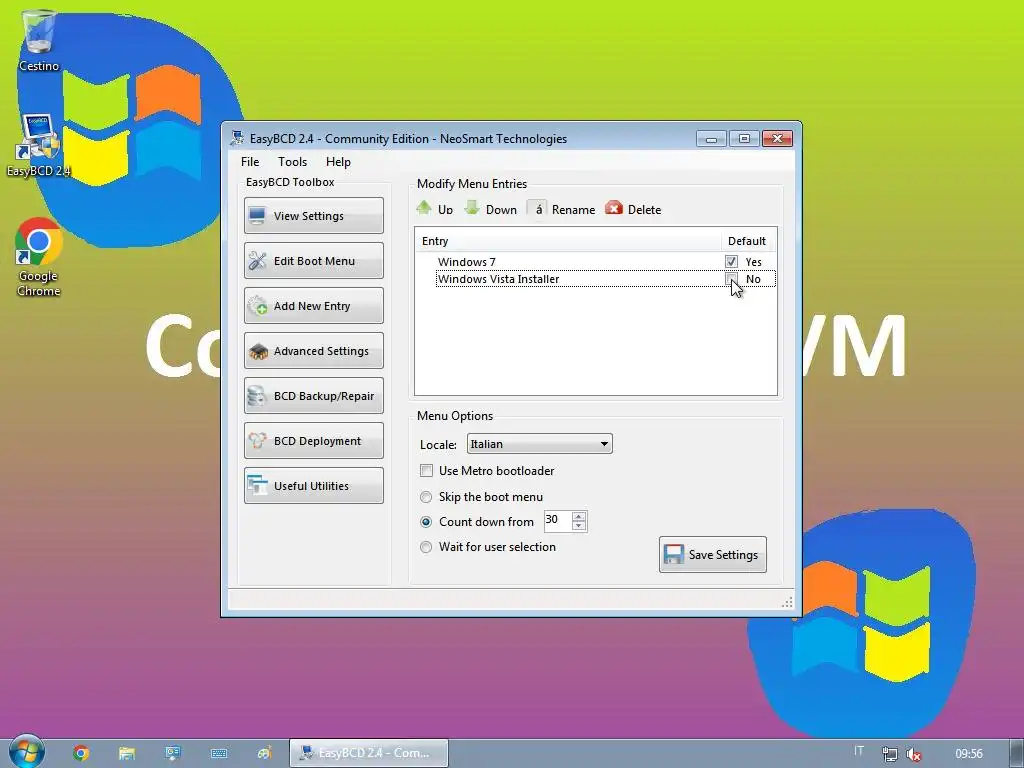The image size is (1024, 768).
Task: Click the Entry column header
Action: [568, 241]
